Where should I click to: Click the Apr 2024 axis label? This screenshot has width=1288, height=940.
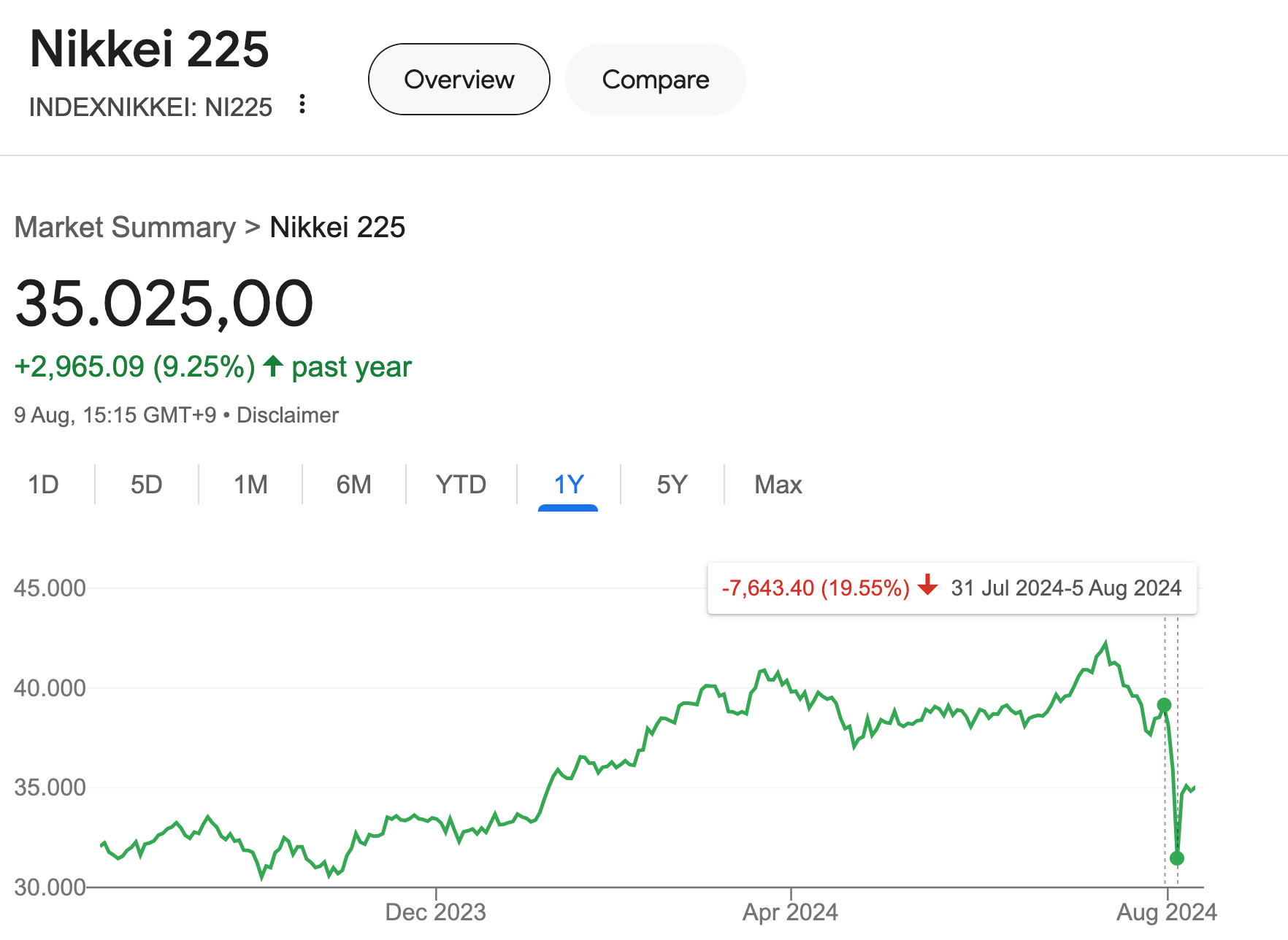[x=790, y=912]
